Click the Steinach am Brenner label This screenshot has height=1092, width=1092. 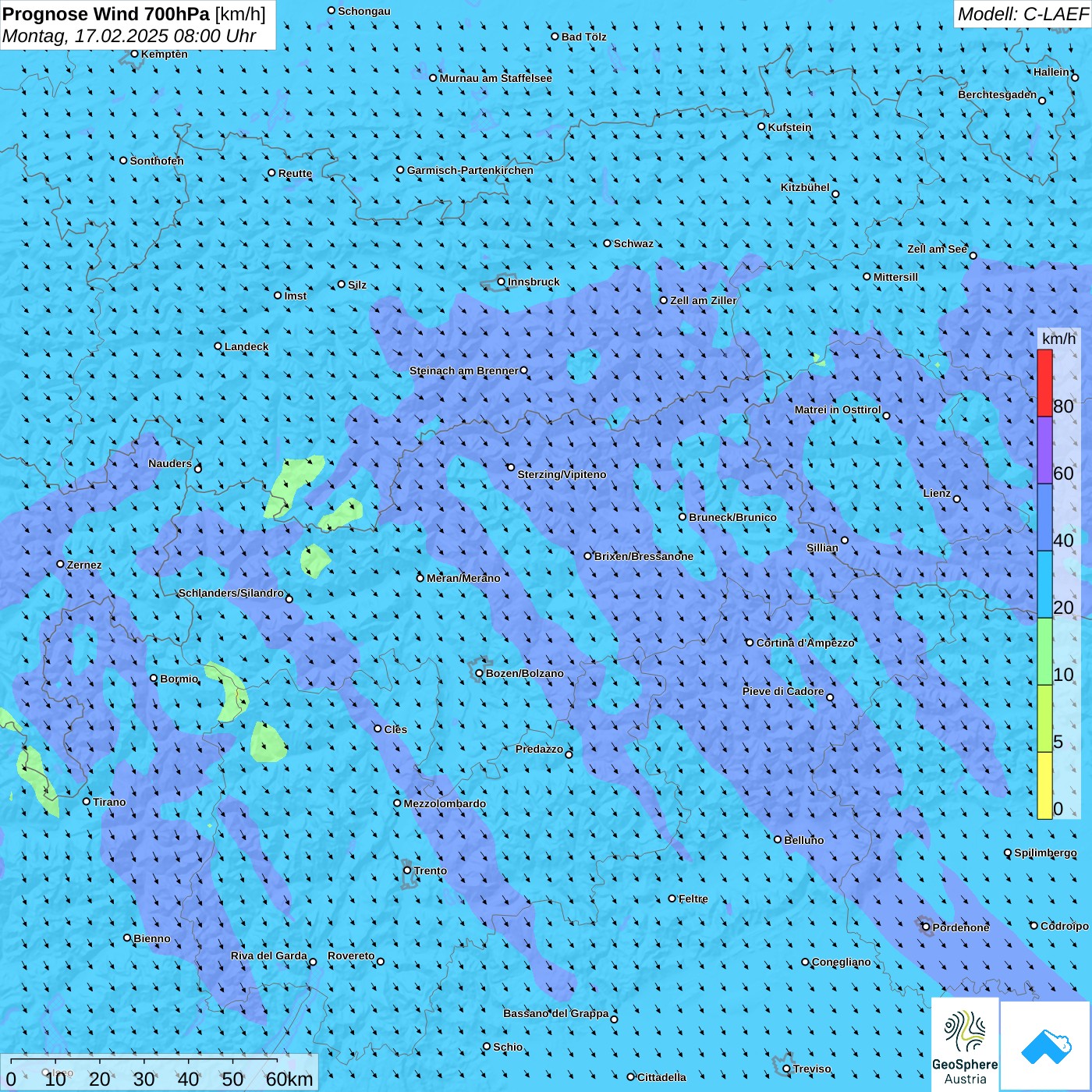[x=464, y=370]
